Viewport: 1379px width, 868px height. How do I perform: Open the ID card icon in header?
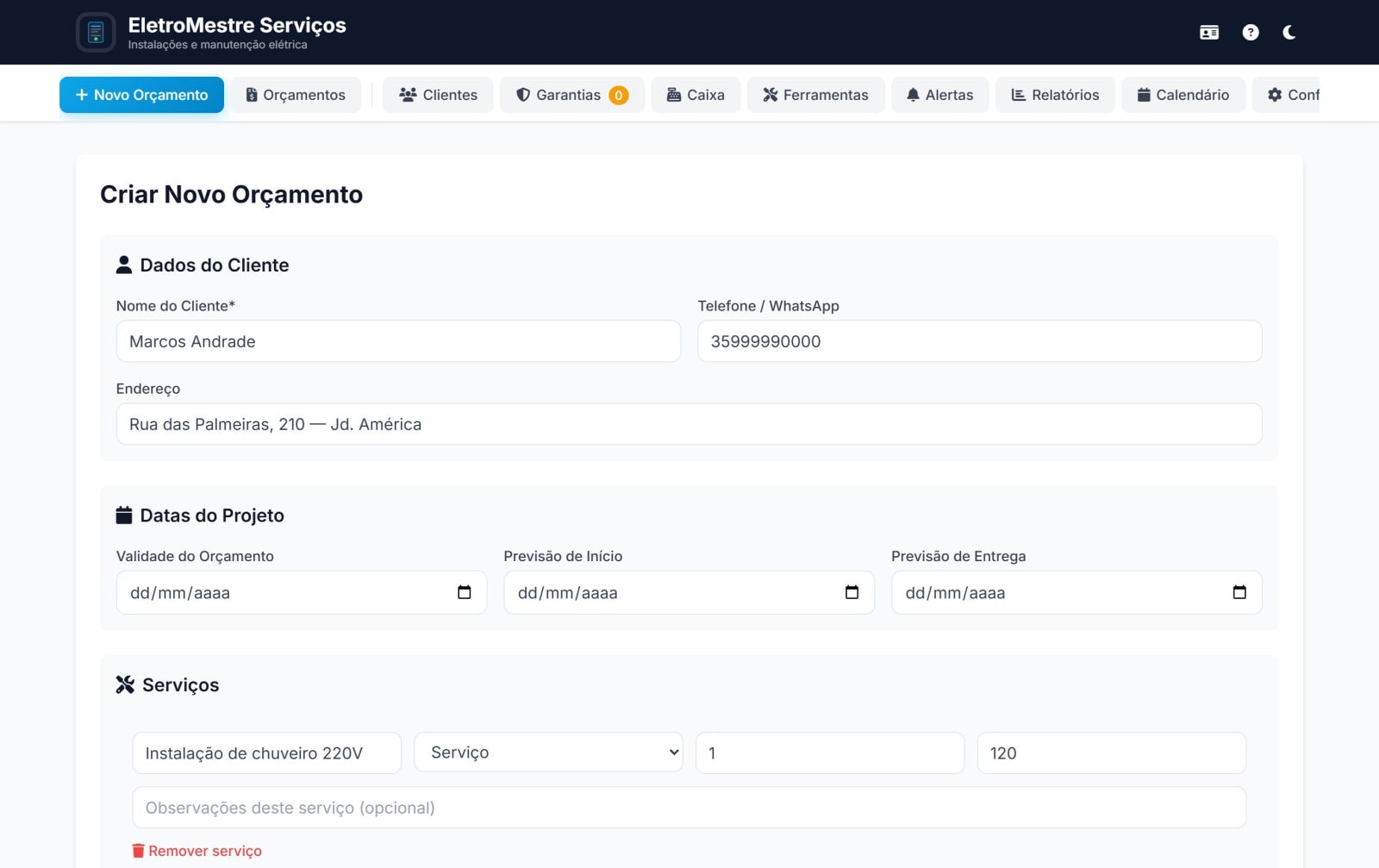1209,33
